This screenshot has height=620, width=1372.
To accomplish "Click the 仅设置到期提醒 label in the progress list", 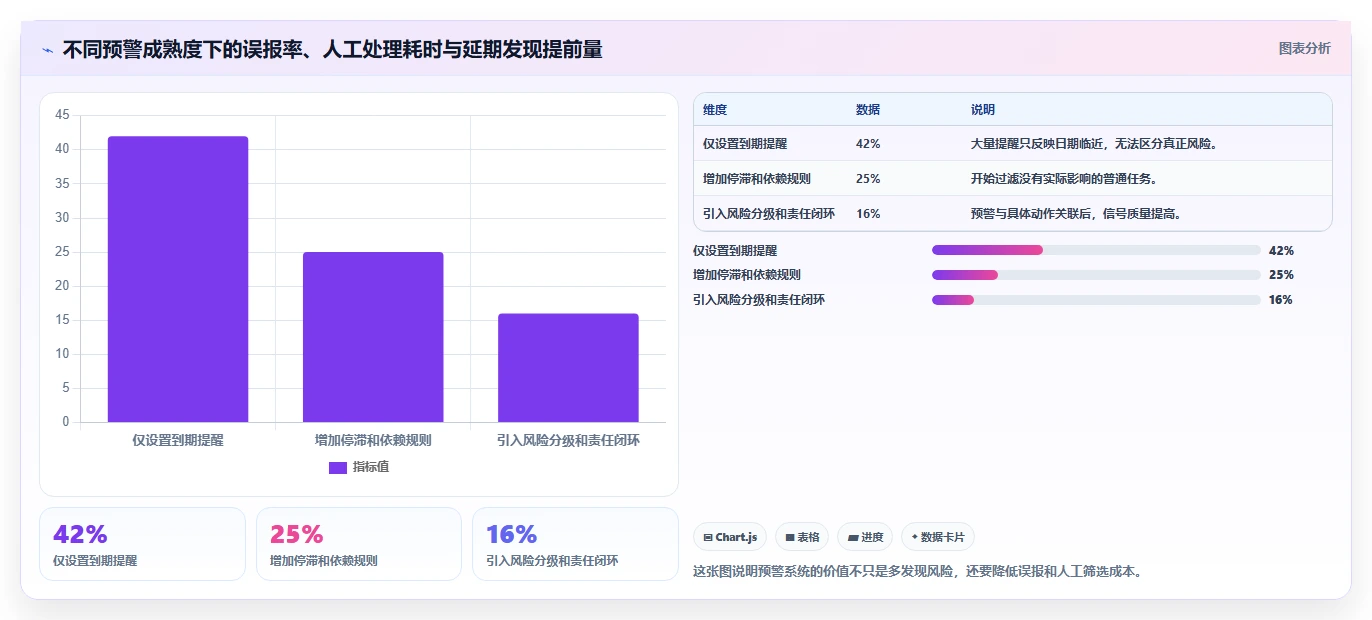I will click(x=735, y=251).
